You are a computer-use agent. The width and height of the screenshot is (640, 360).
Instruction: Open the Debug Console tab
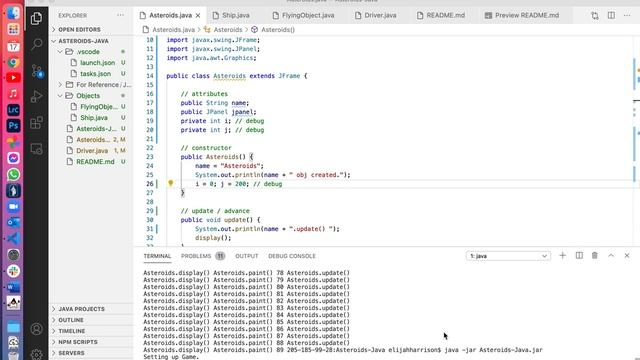coord(292,256)
